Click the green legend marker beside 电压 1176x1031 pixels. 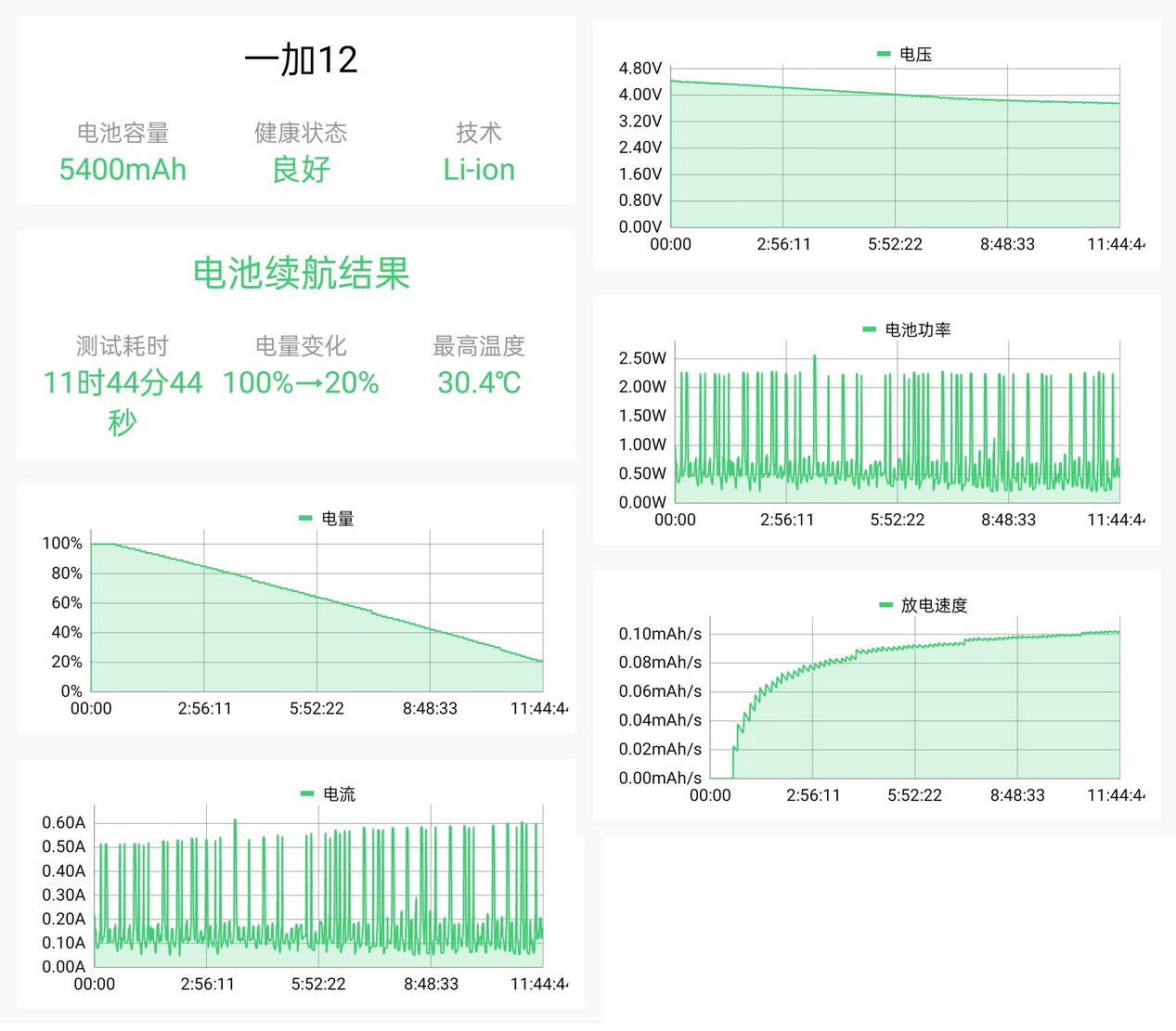click(884, 54)
